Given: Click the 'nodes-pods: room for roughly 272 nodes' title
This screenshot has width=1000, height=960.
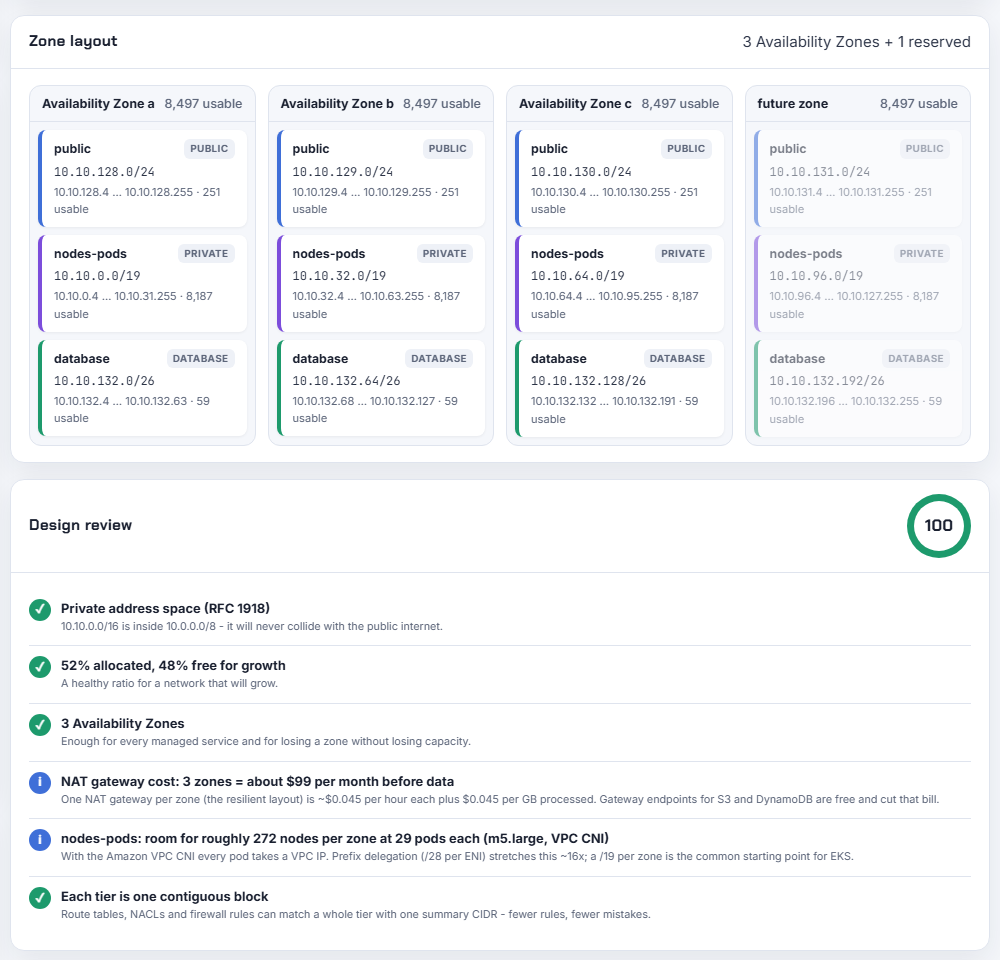Looking at the screenshot, I should tap(335, 839).
